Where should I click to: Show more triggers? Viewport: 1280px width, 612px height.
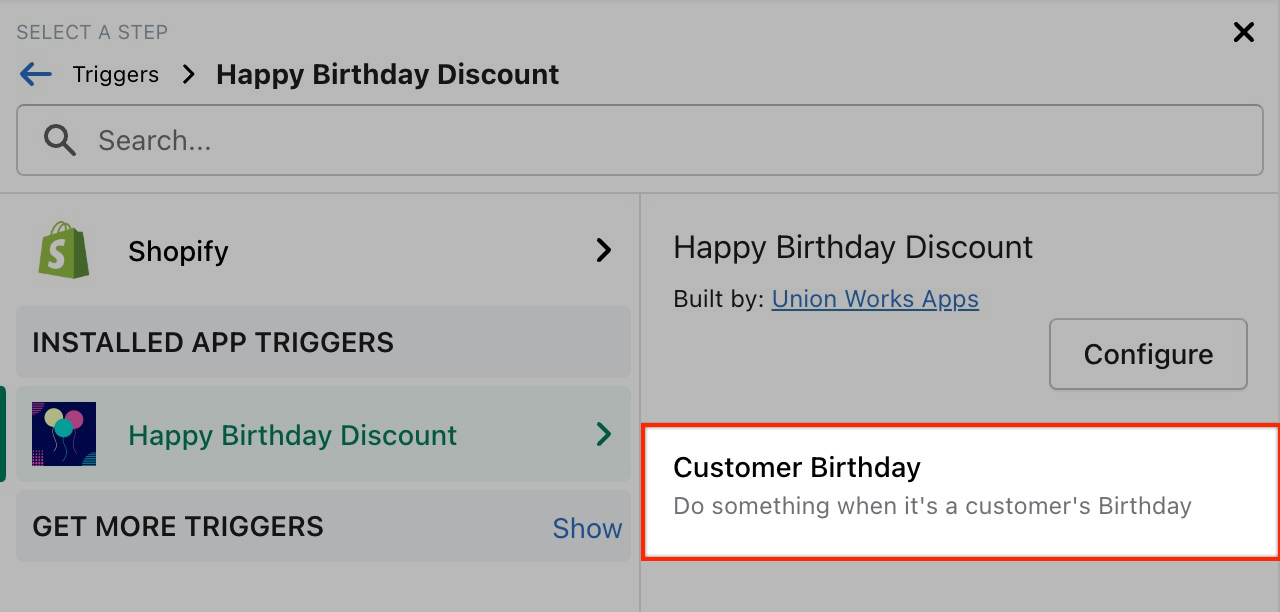(587, 528)
